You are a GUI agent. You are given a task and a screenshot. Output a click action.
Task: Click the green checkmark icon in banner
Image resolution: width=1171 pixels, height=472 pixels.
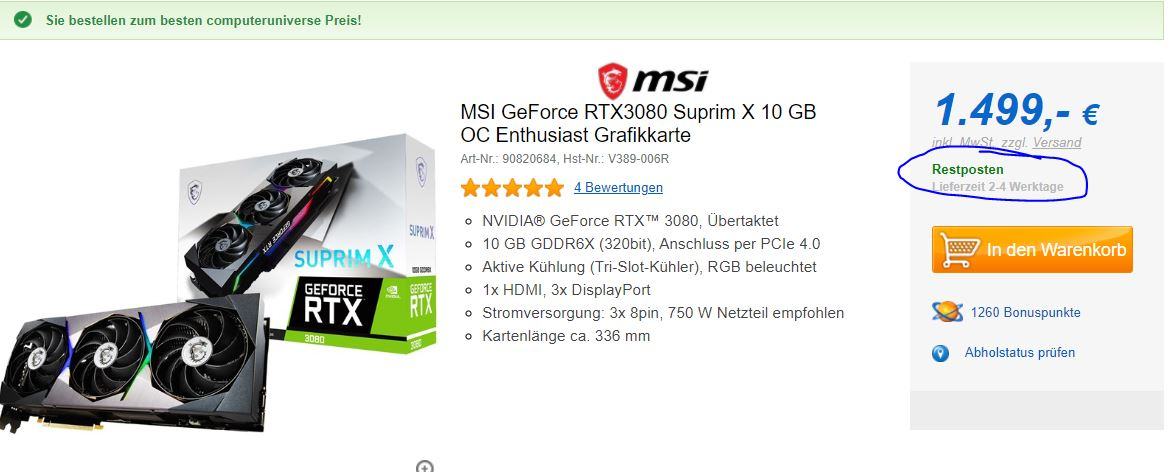(x=22, y=20)
